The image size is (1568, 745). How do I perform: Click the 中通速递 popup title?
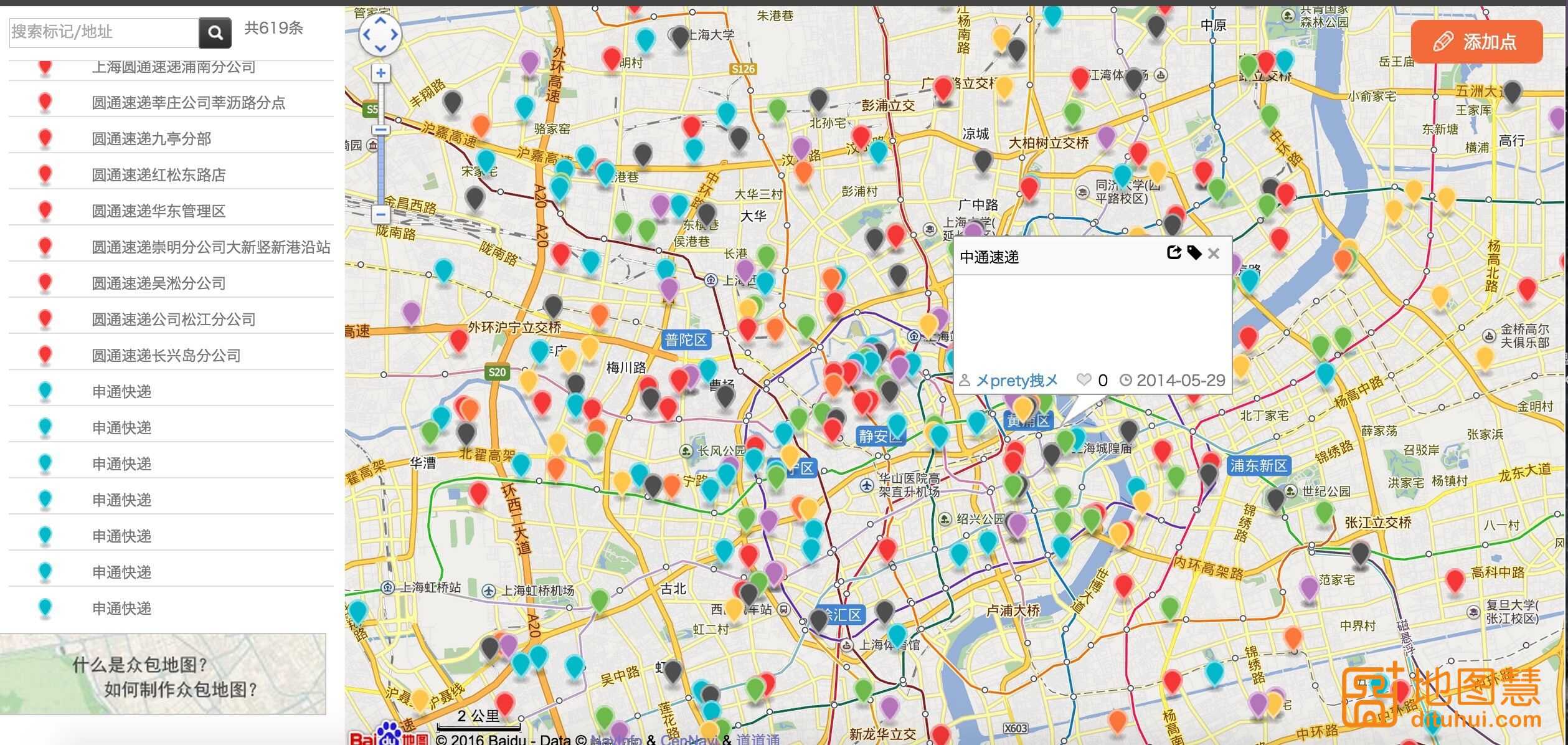[989, 257]
